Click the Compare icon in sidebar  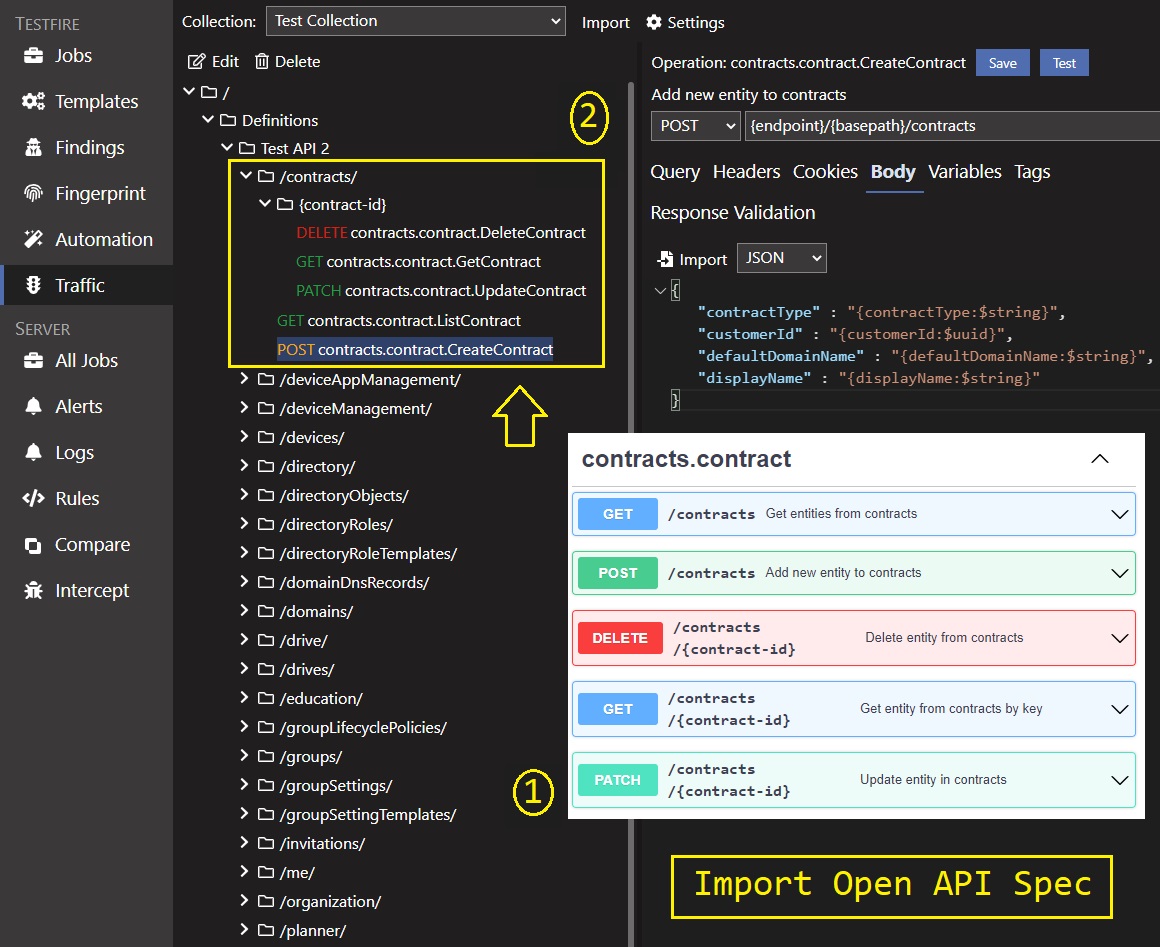[x=33, y=545]
